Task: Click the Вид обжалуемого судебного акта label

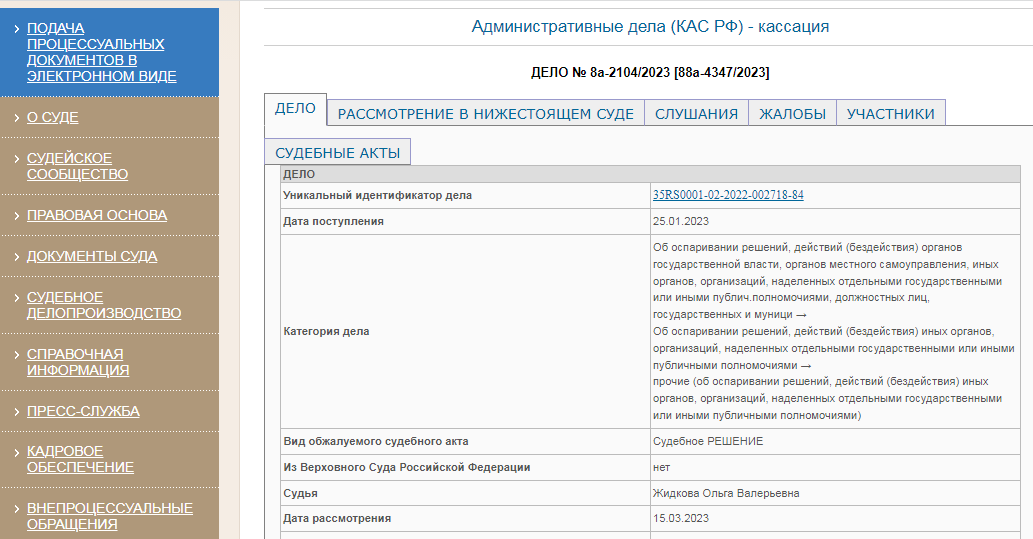Action: coord(376,441)
